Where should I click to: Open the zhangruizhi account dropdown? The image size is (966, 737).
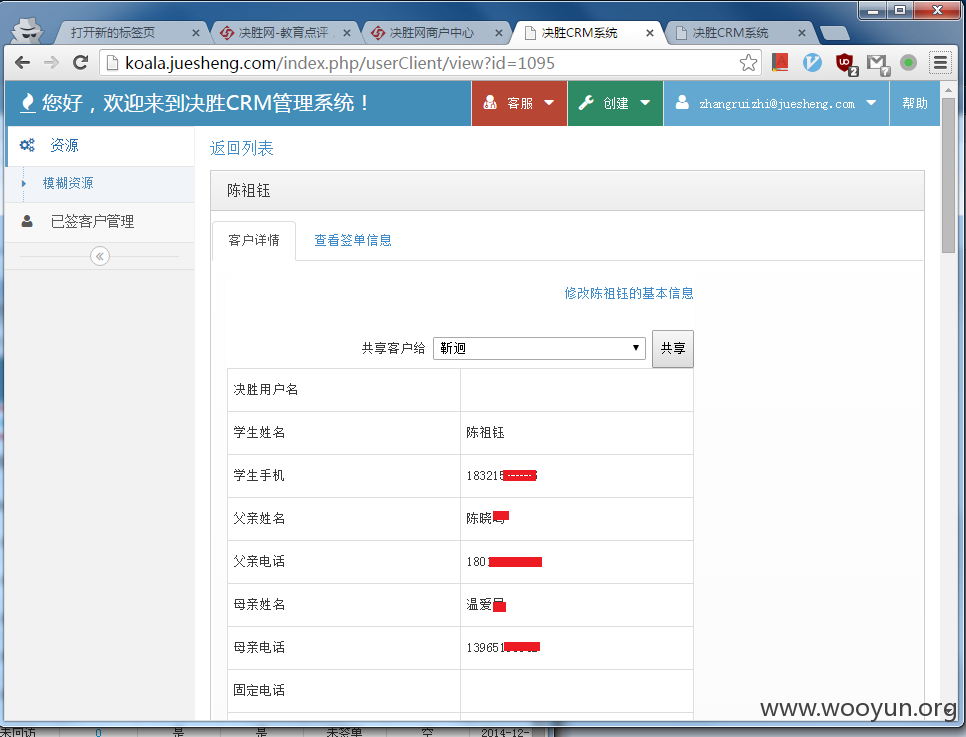pos(776,104)
